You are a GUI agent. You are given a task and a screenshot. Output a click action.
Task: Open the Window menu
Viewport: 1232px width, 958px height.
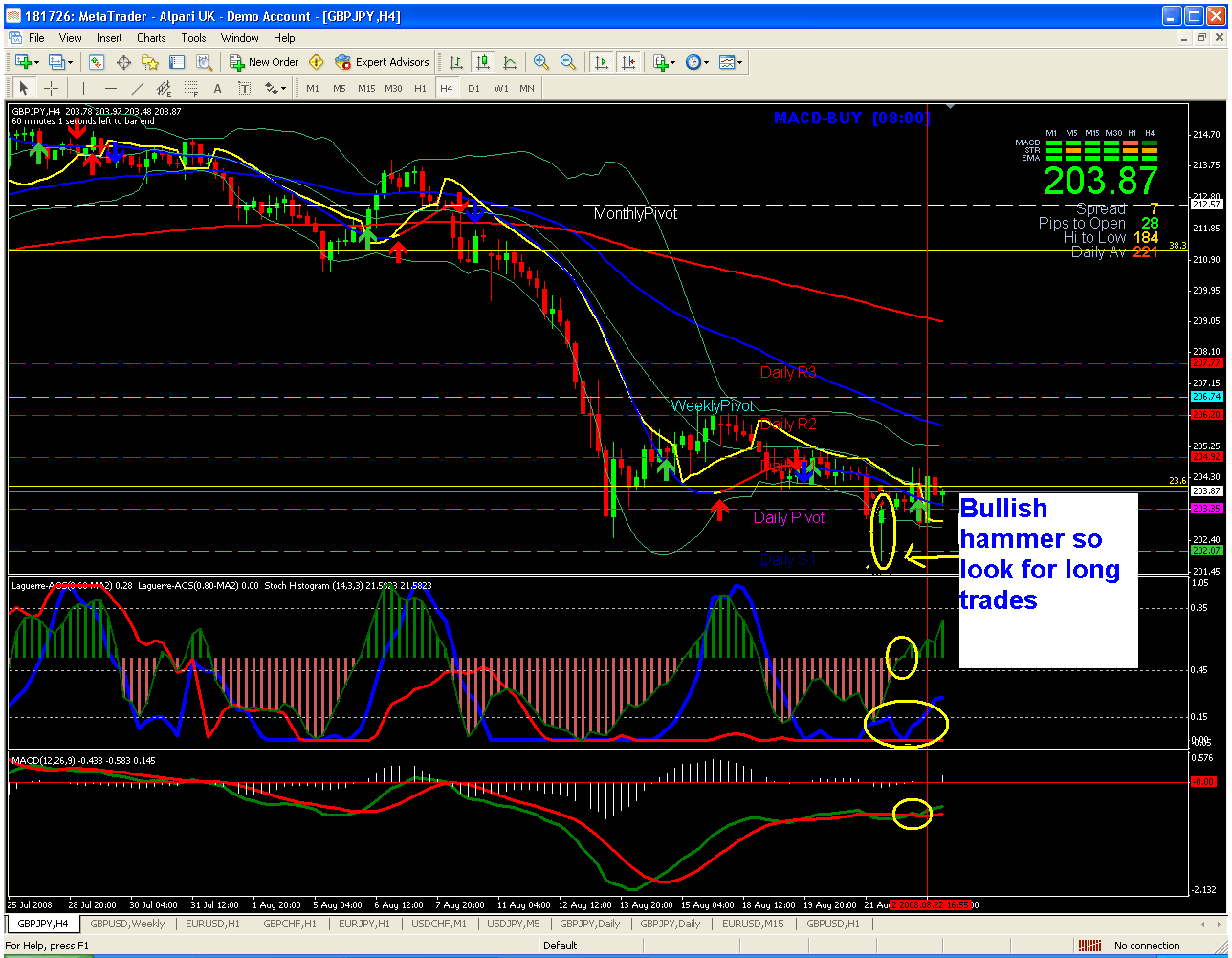tap(240, 38)
